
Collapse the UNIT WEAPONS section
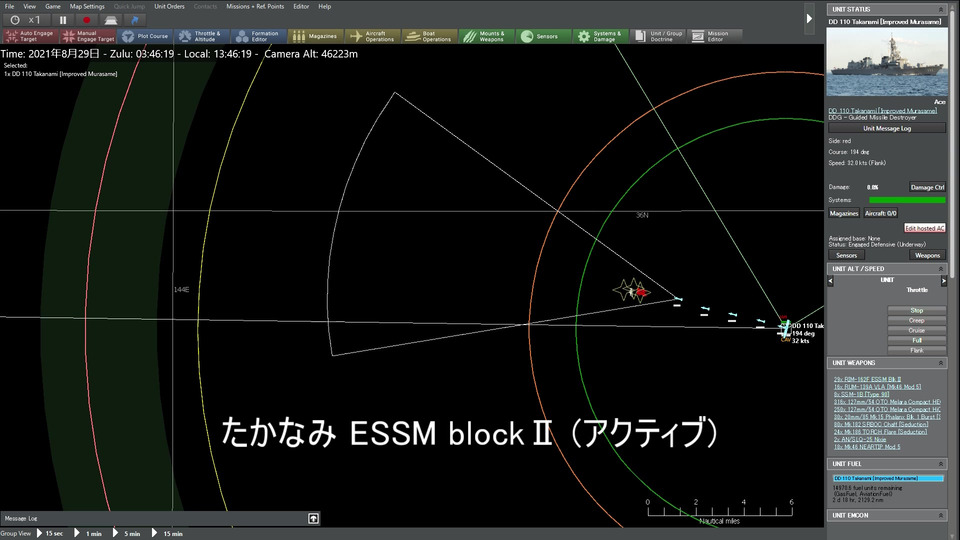coord(940,363)
